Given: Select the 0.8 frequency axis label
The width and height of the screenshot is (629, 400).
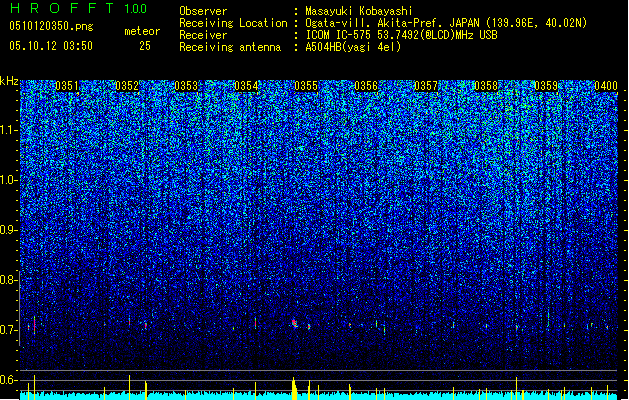Looking at the screenshot, I should (9, 280).
